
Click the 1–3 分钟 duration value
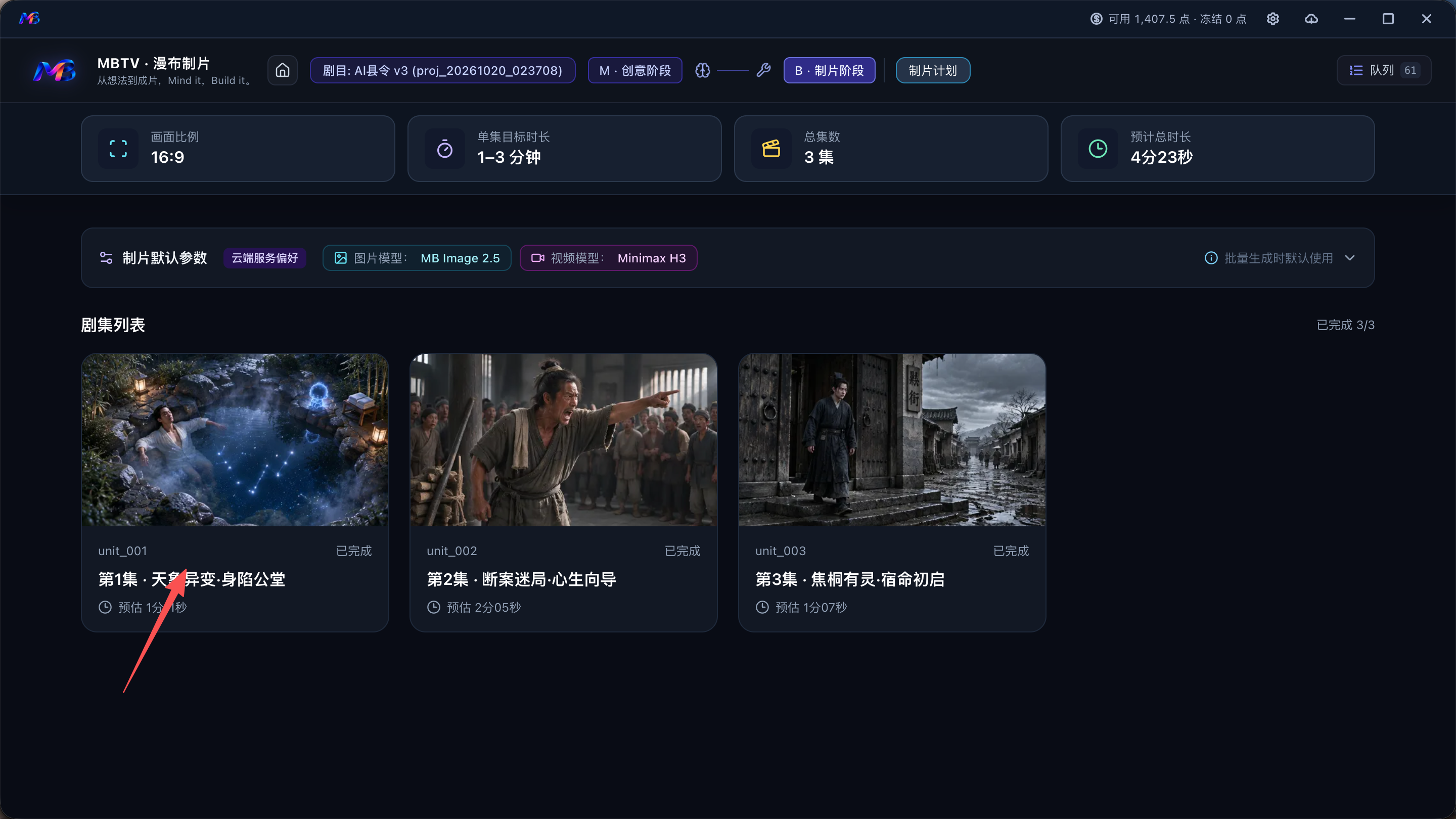509,157
